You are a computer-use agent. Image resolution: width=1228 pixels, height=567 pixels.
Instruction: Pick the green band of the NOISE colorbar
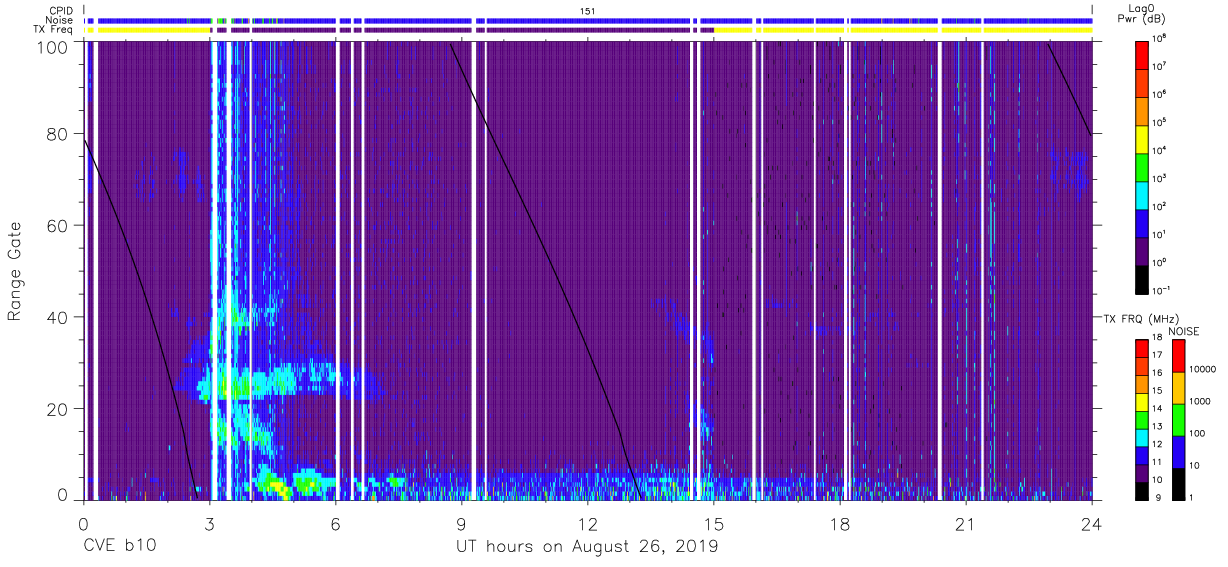click(1177, 419)
